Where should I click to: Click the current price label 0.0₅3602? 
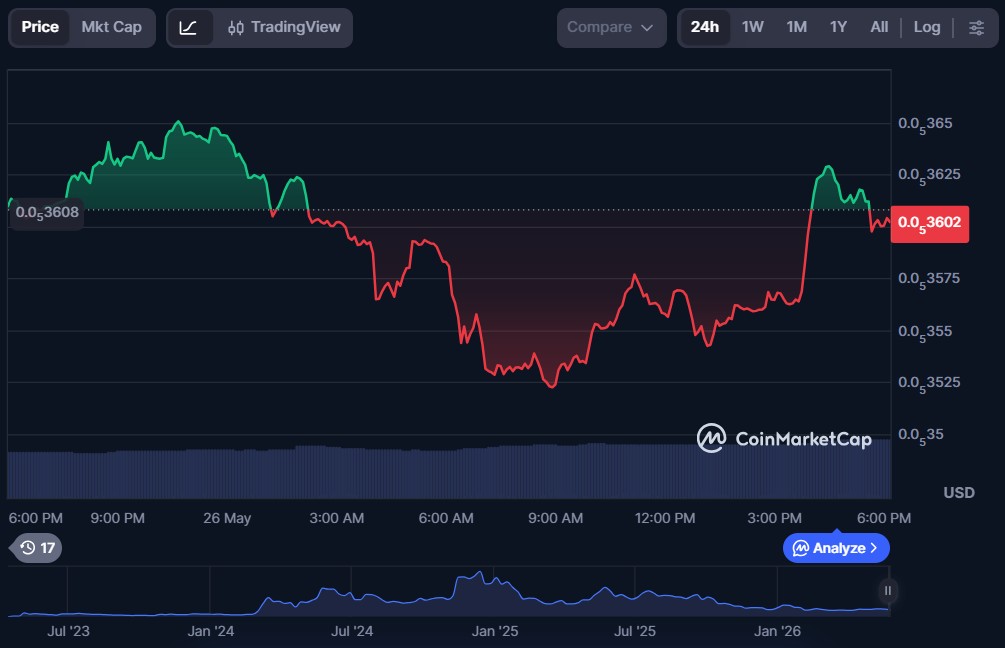pyautogui.click(x=929, y=224)
